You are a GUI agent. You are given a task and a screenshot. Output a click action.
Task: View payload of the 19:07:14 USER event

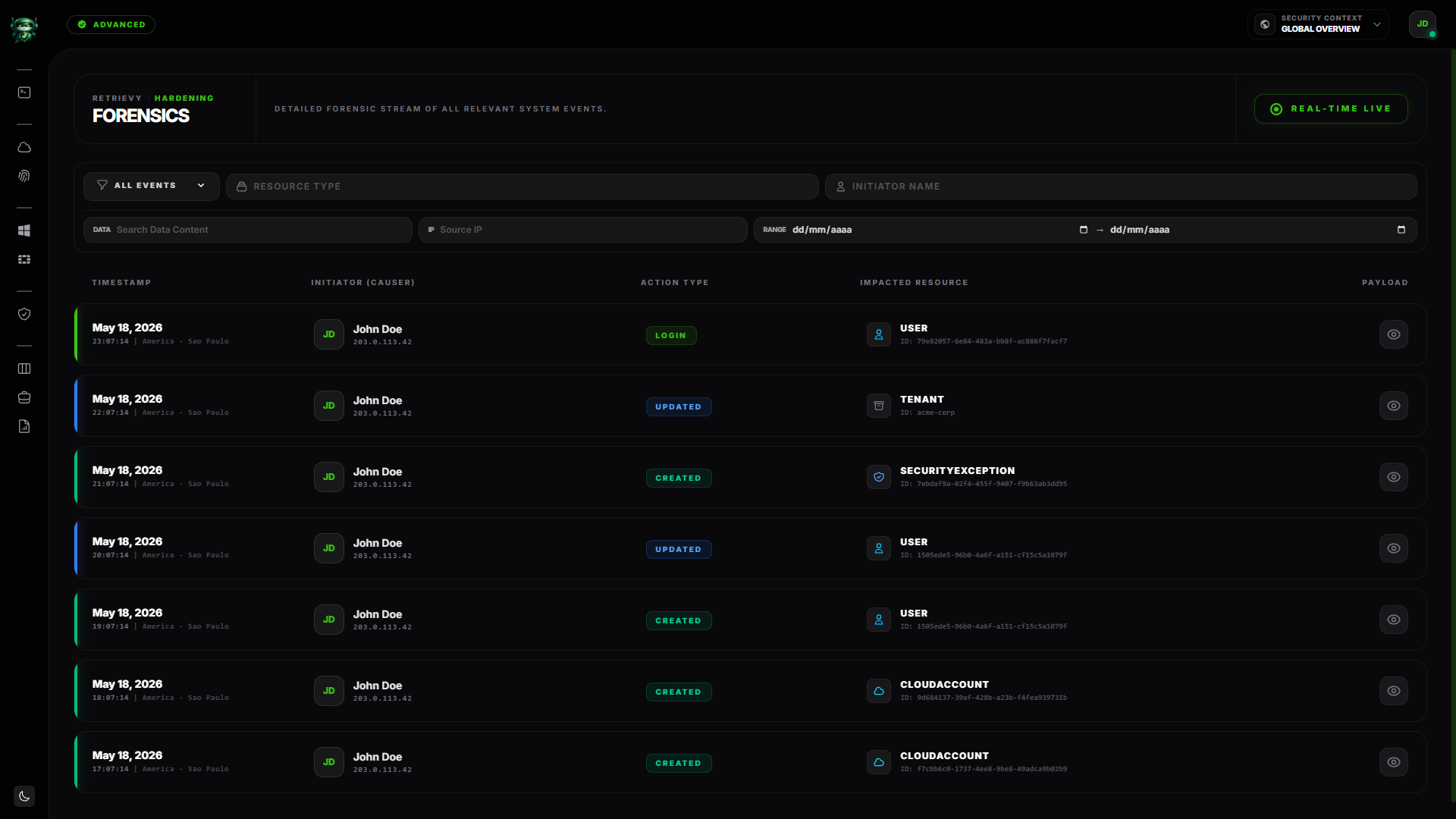tap(1394, 620)
